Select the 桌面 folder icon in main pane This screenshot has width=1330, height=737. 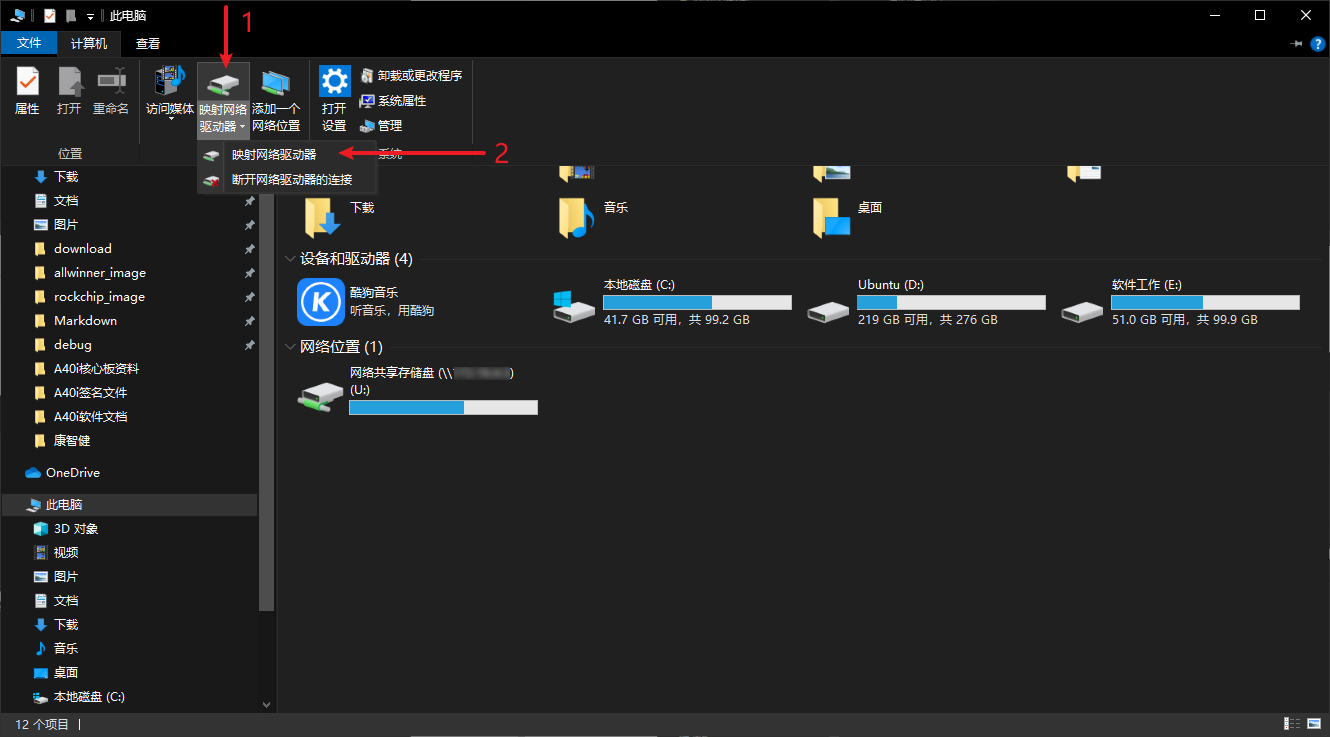(830, 216)
